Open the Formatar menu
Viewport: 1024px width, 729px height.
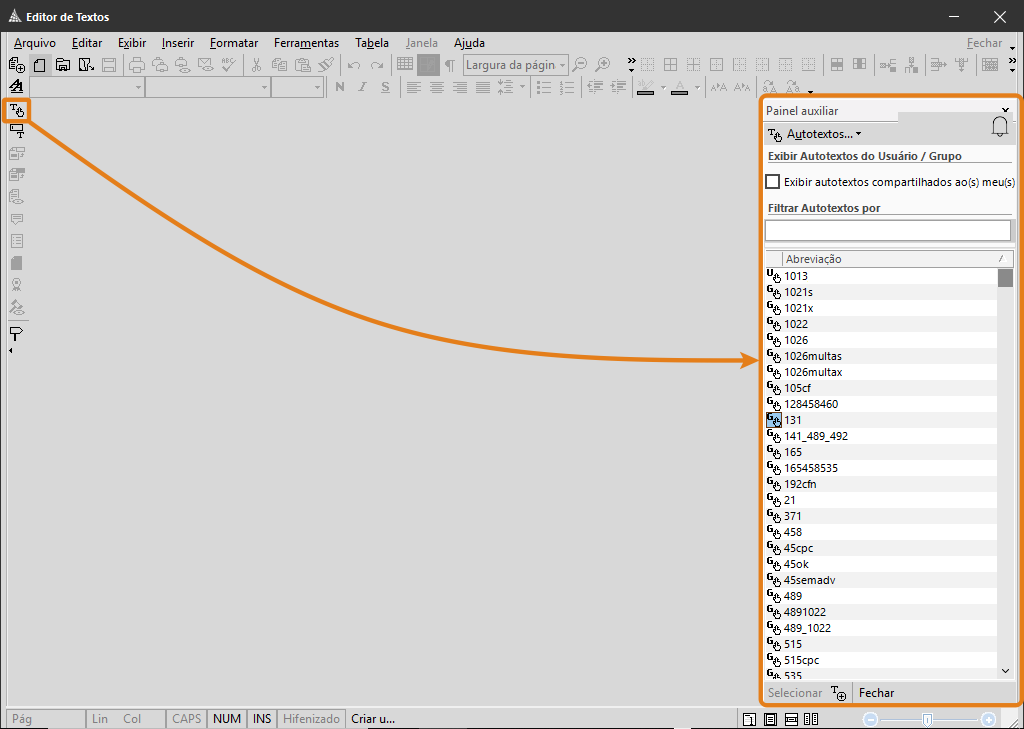234,43
